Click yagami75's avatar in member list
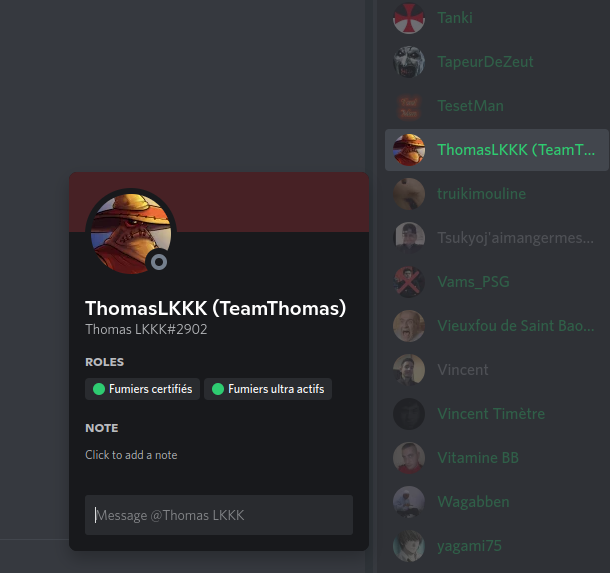 pyautogui.click(x=408, y=546)
